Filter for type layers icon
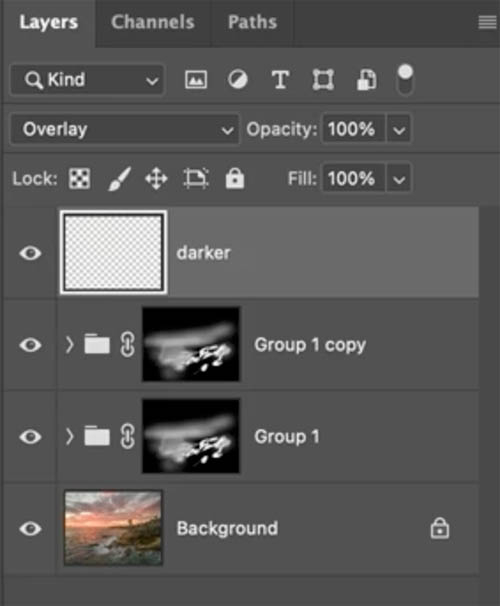The image size is (500, 606). 280,80
